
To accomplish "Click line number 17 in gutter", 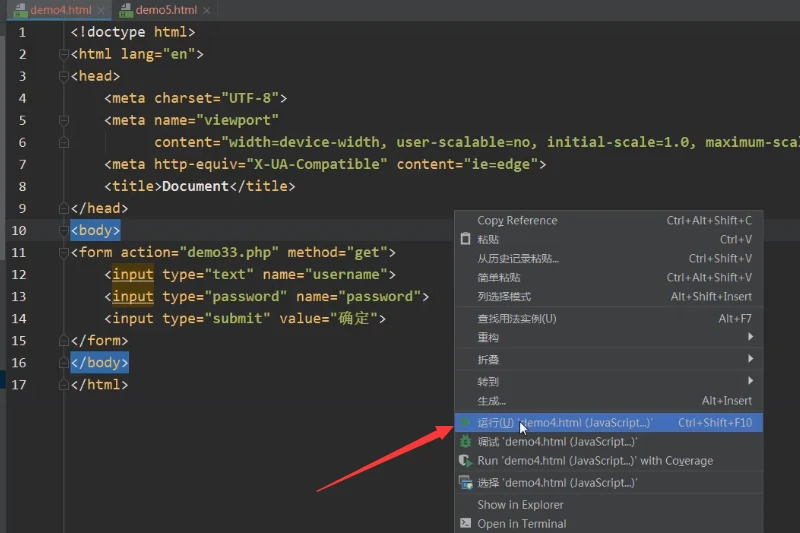I will [x=19, y=384].
